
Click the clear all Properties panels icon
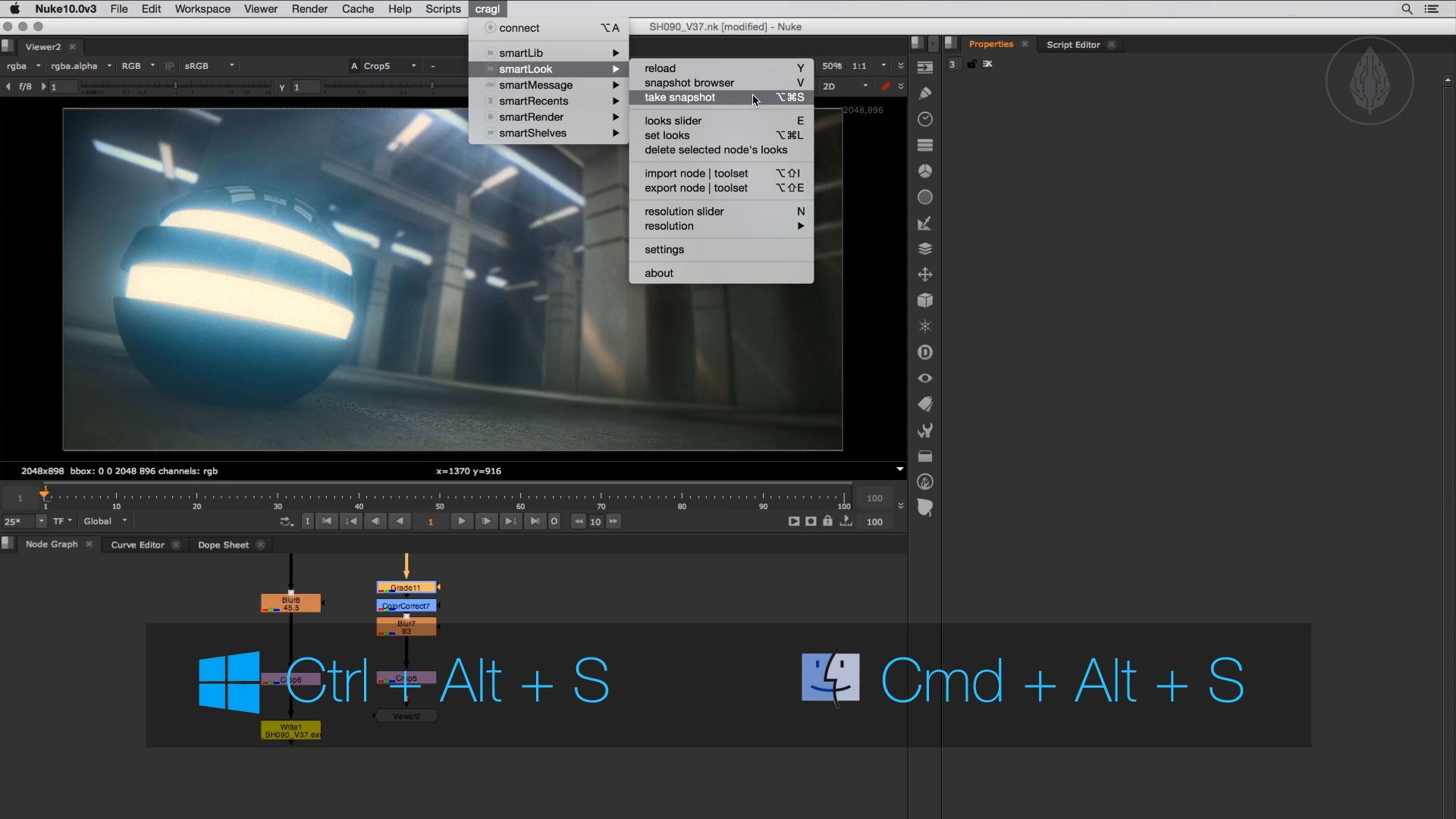coord(987,64)
